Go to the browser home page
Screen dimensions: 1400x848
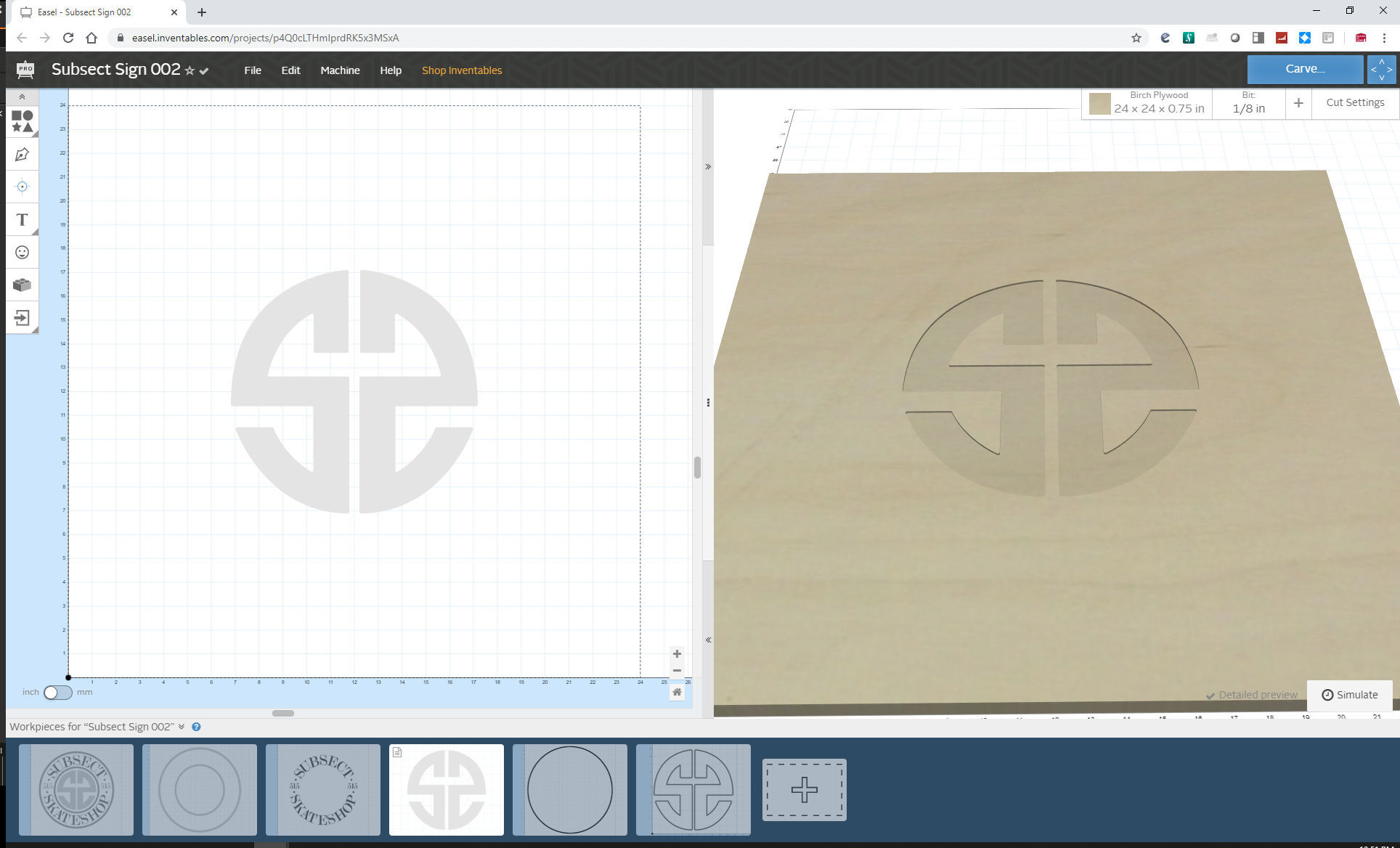pyautogui.click(x=91, y=38)
